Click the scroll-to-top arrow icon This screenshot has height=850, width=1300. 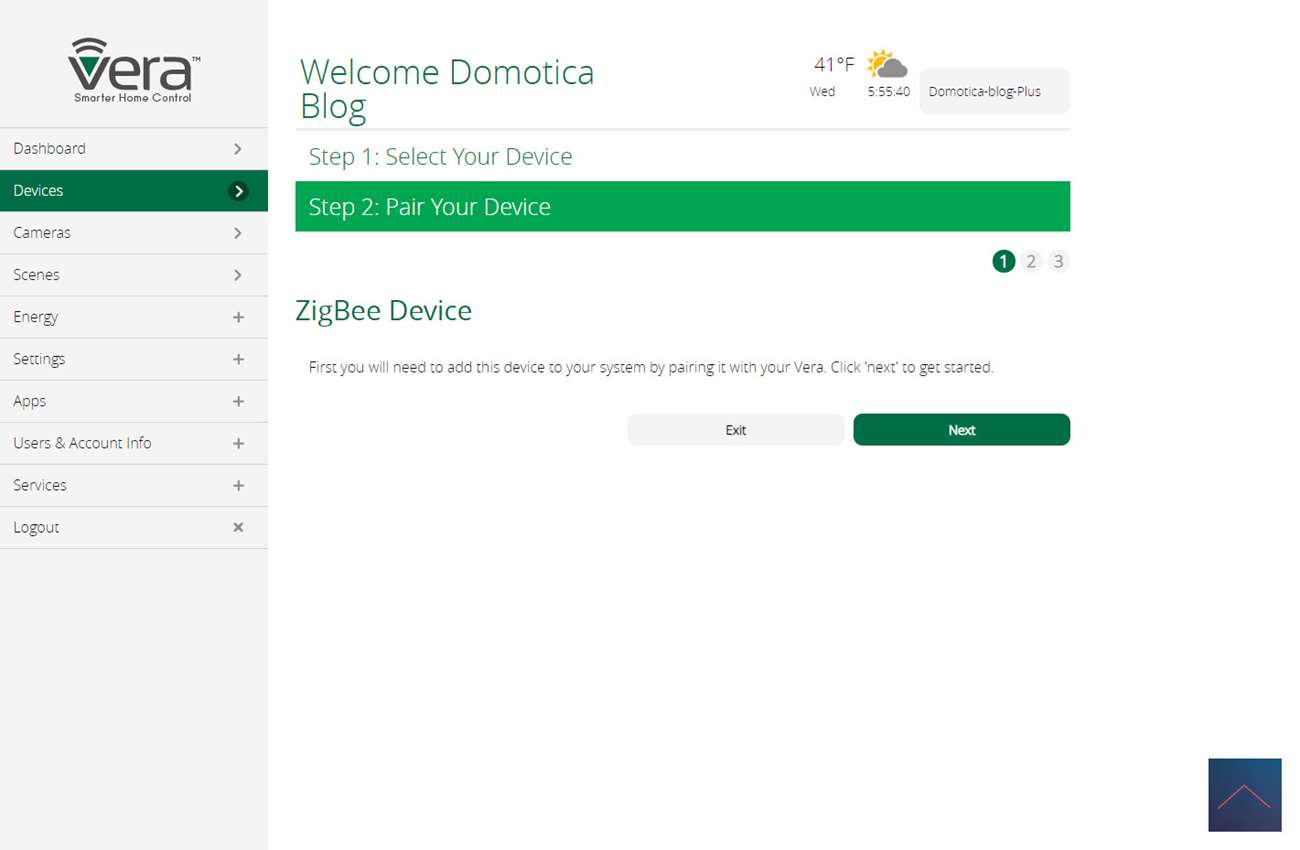1244,795
